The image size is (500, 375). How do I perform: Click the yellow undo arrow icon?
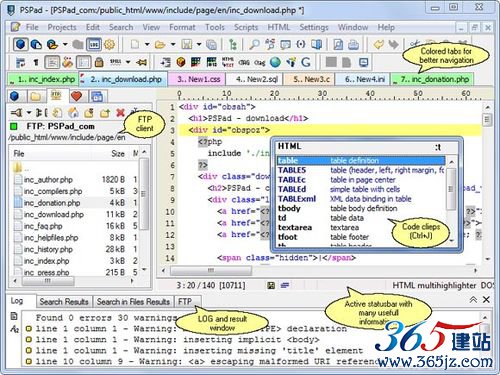coord(379,44)
